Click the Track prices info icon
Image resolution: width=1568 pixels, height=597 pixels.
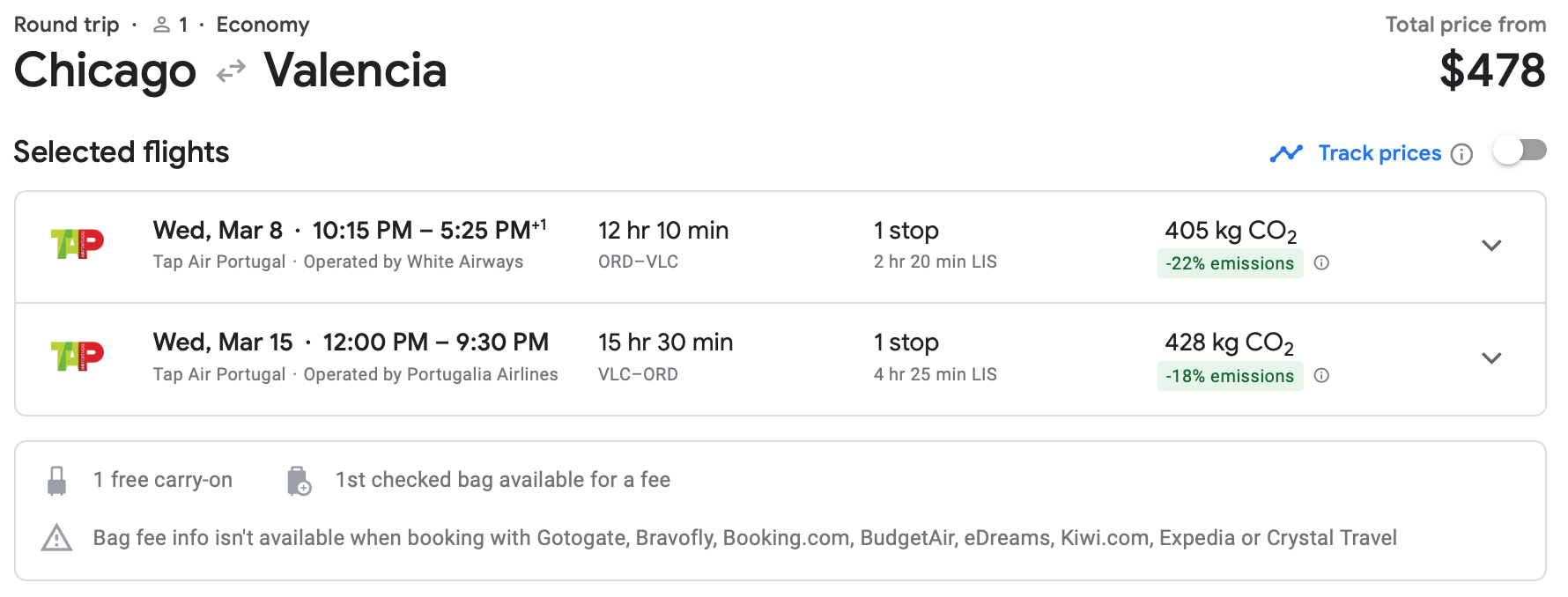click(1461, 154)
